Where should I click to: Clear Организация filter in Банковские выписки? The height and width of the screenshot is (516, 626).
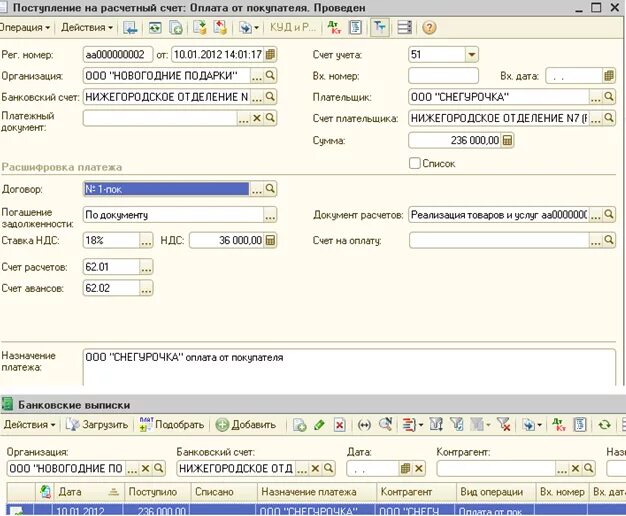145,468
